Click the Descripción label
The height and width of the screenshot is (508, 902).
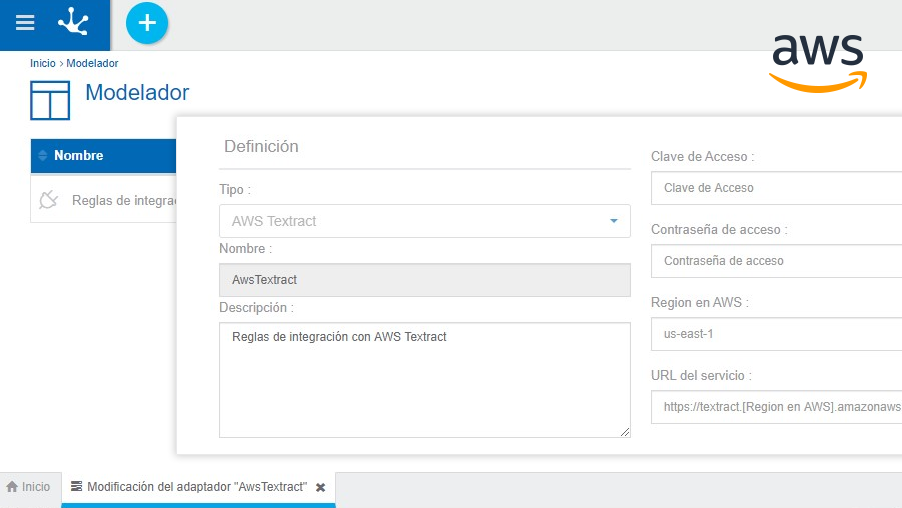[256, 308]
